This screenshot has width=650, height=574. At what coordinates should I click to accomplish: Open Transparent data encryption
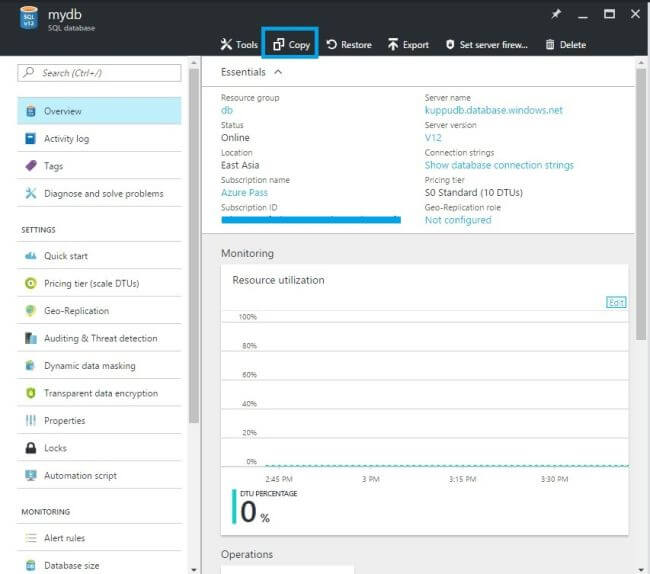coord(99,393)
